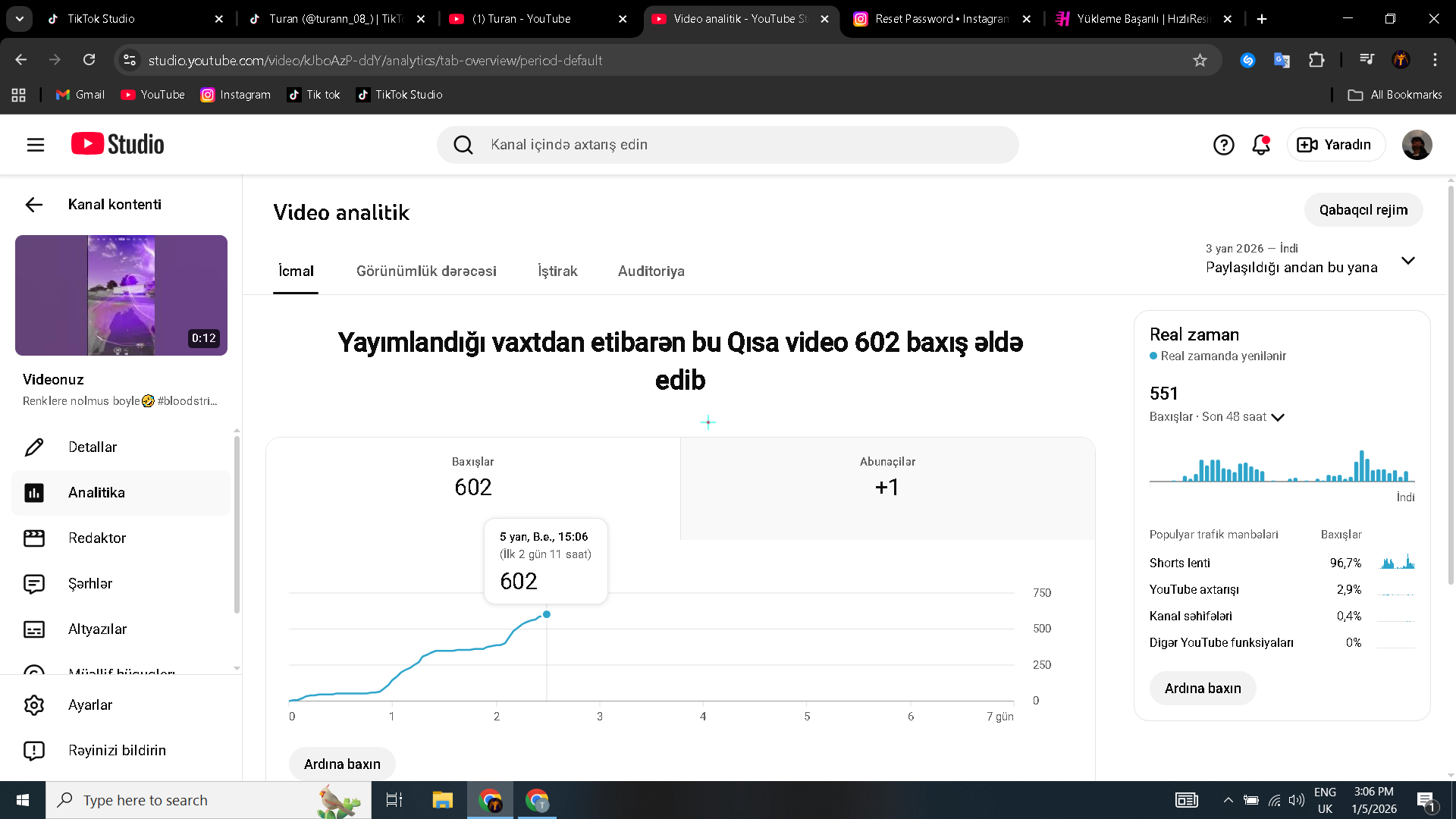Click the chart data point at 602
This screenshot has width=1456, height=819.
pos(547,614)
